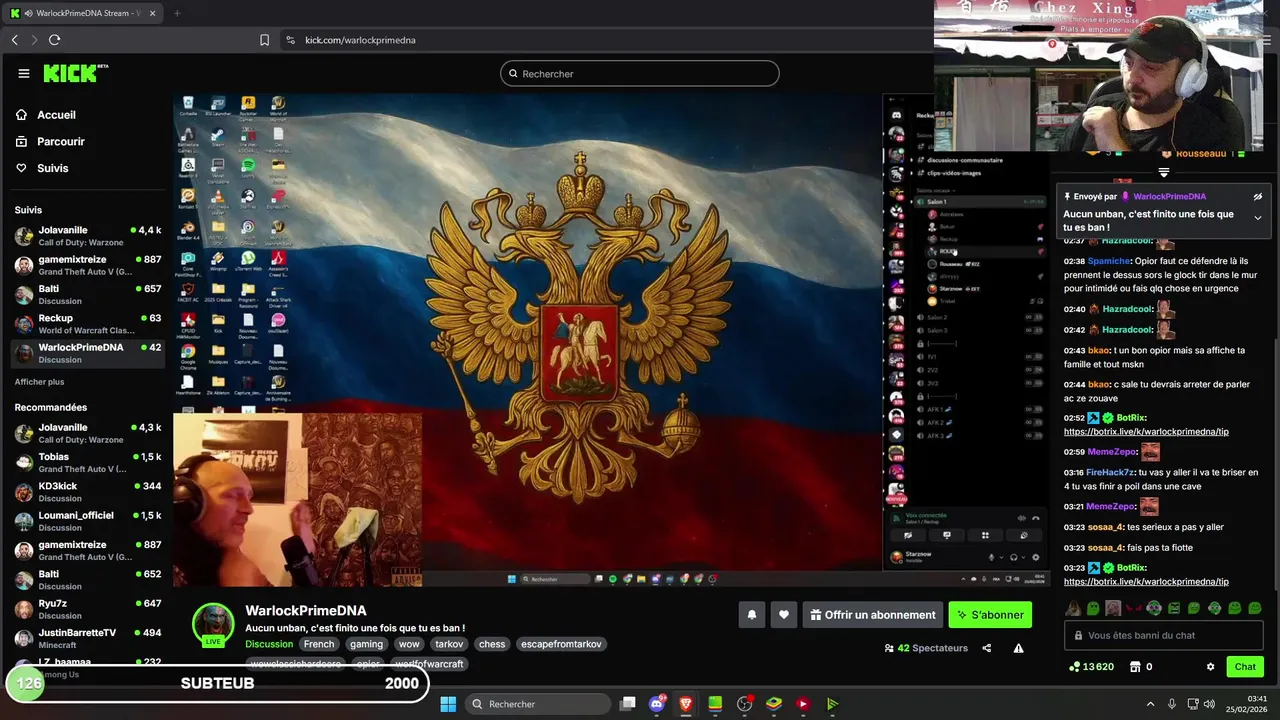Select the French tag
This screenshot has height=720, width=1280.
tap(319, 644)
